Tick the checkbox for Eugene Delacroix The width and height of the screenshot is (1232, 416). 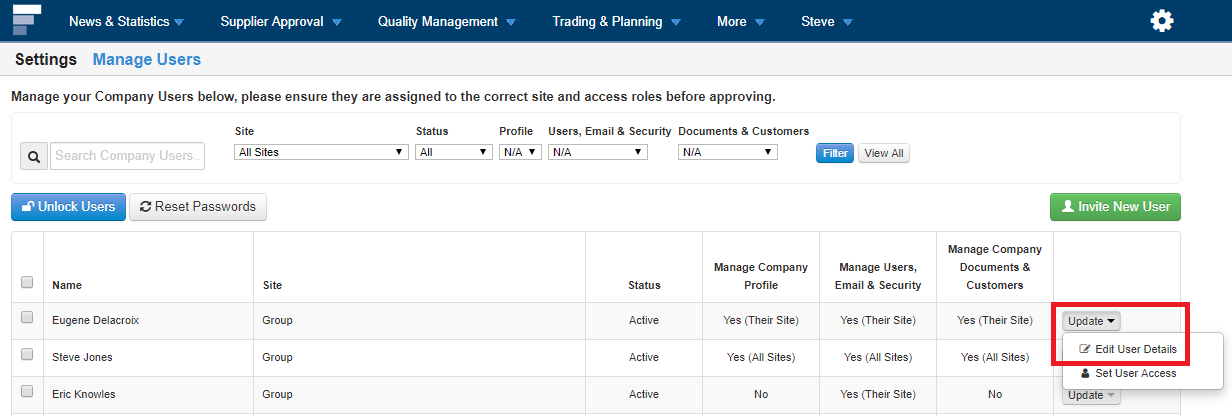pyautogui.click(x=27, y=318)
